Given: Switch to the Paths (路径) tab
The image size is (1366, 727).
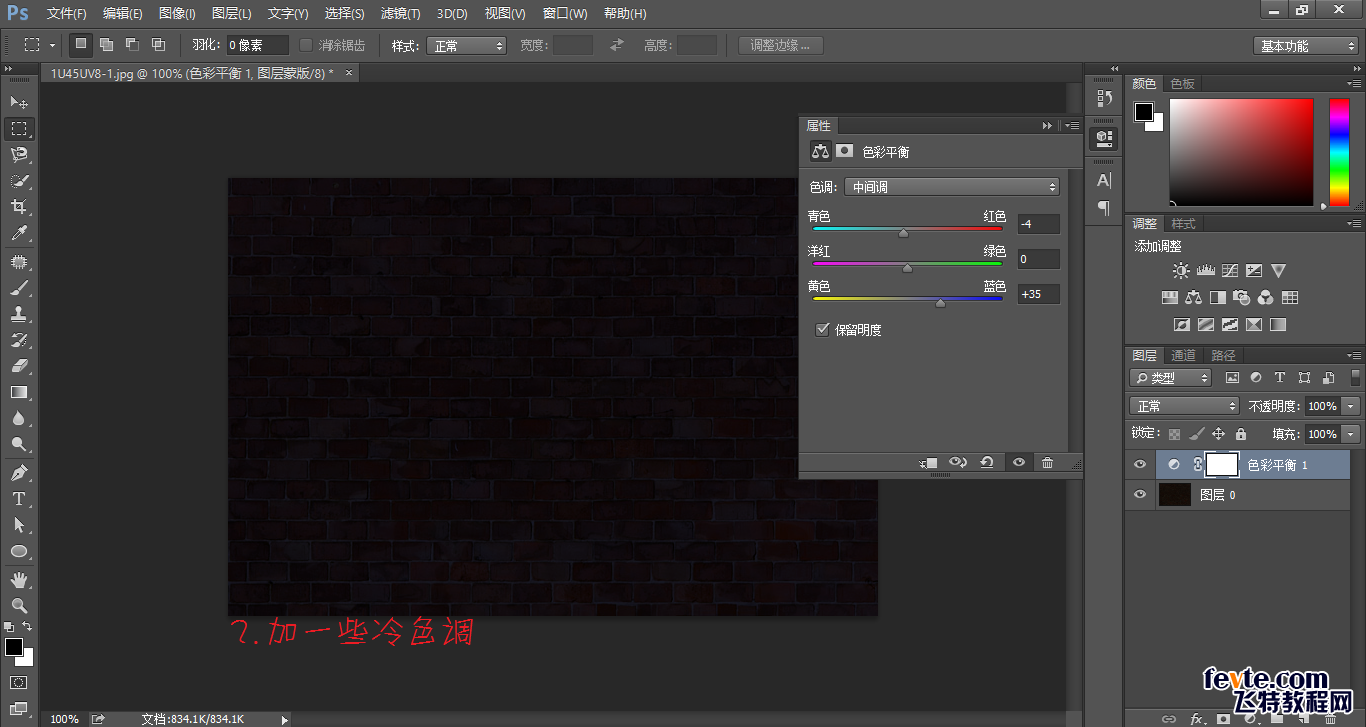Looking at the screenshot, I should (1223, 355).
